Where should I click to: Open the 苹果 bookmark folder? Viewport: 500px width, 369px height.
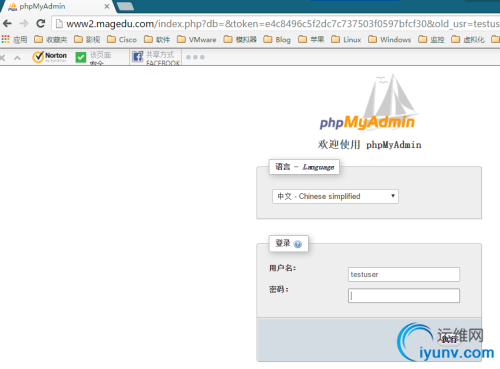(x=311, y=39)
